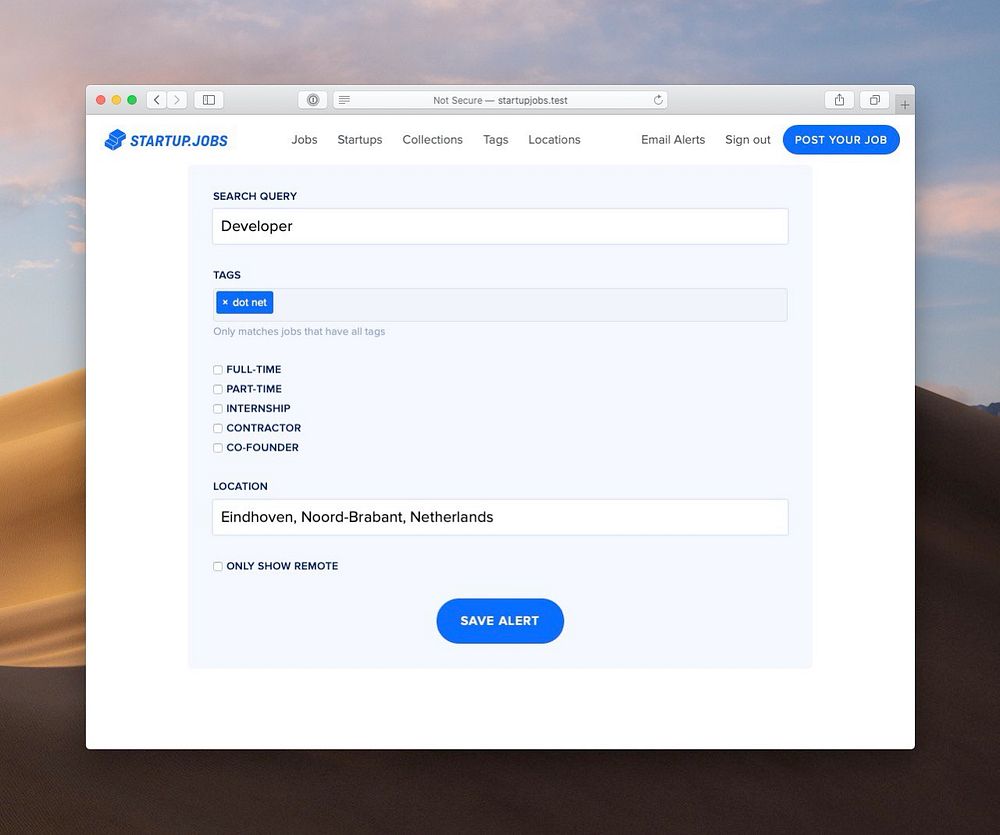
Task: Check the Part-Time checkbox
Action: pos(218,389)
